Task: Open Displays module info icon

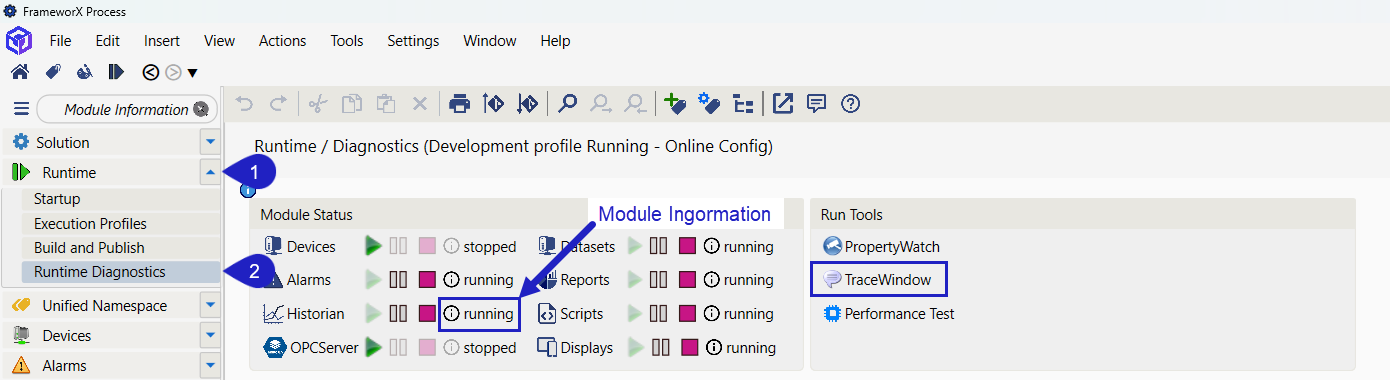Action: [714, 348]
